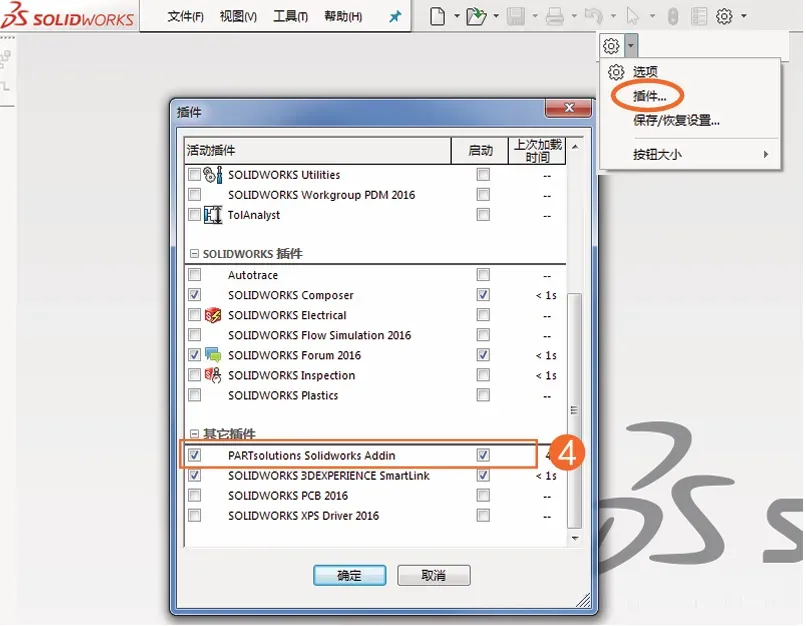Uncheck PARTsolutions Solidworks Addin active checkbox
Image resolution: width=806 pixels, height=626 pixels.
coord(194,455)
